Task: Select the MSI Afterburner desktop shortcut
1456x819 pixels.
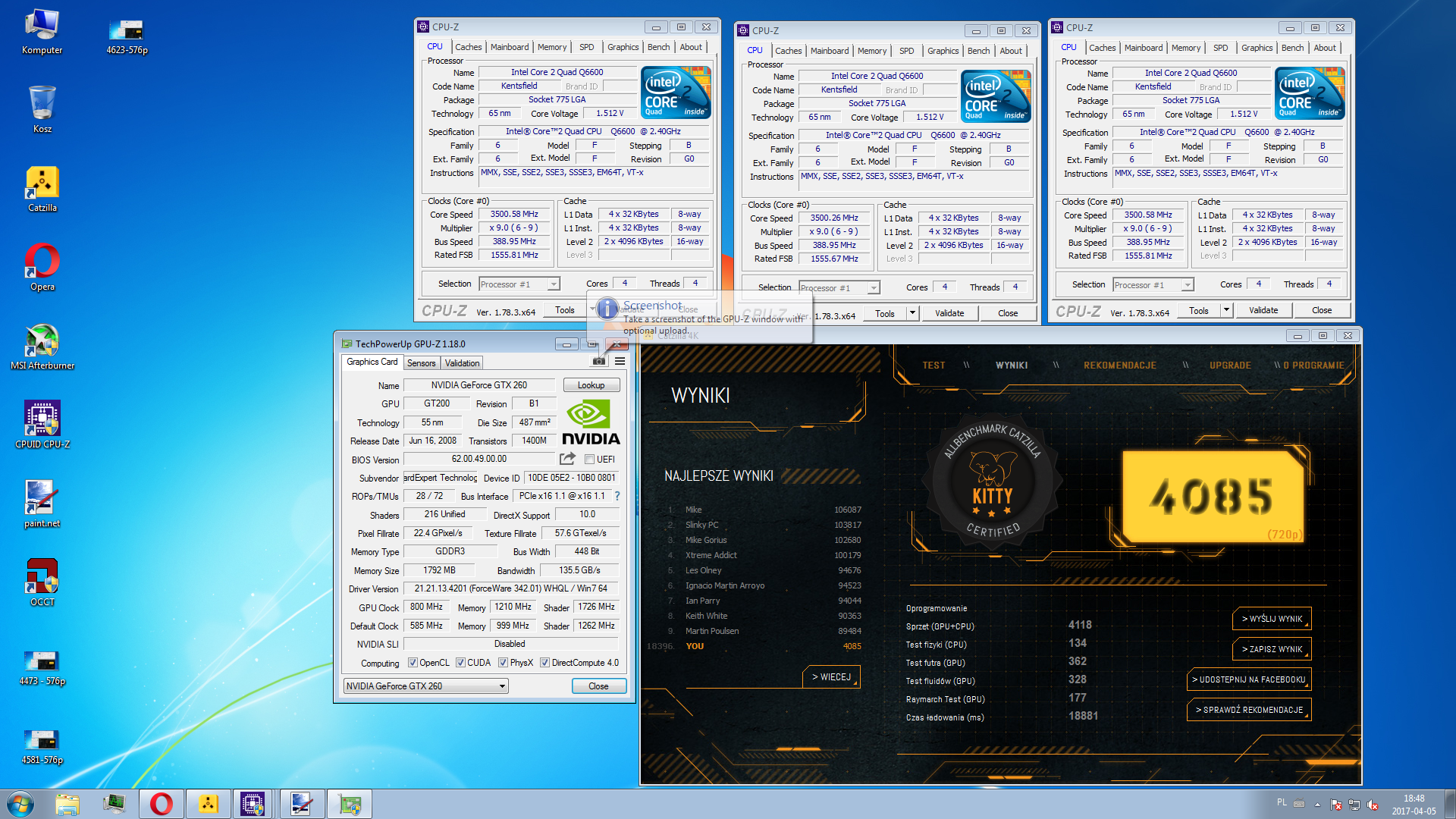Action: click(x=42, y=347)
